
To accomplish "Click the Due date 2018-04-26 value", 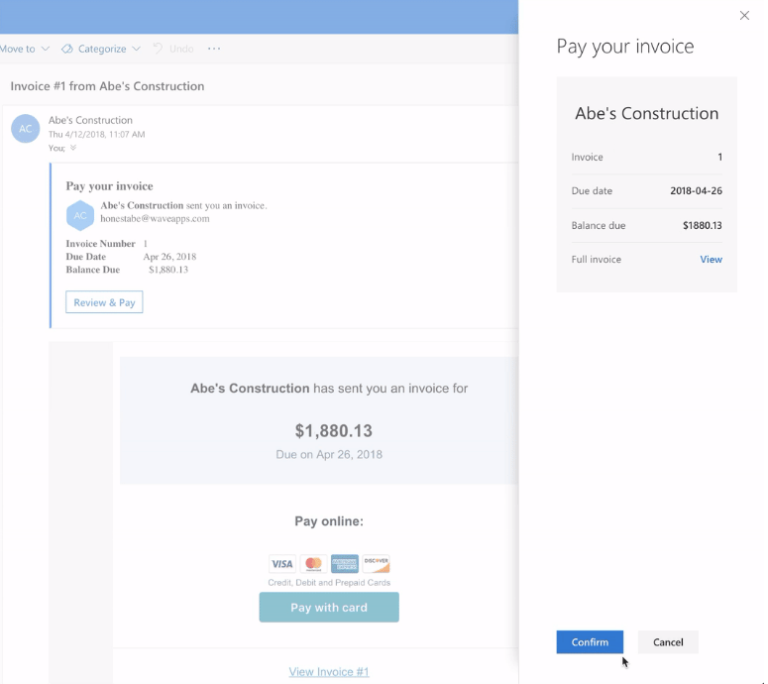I will point(696,191).
